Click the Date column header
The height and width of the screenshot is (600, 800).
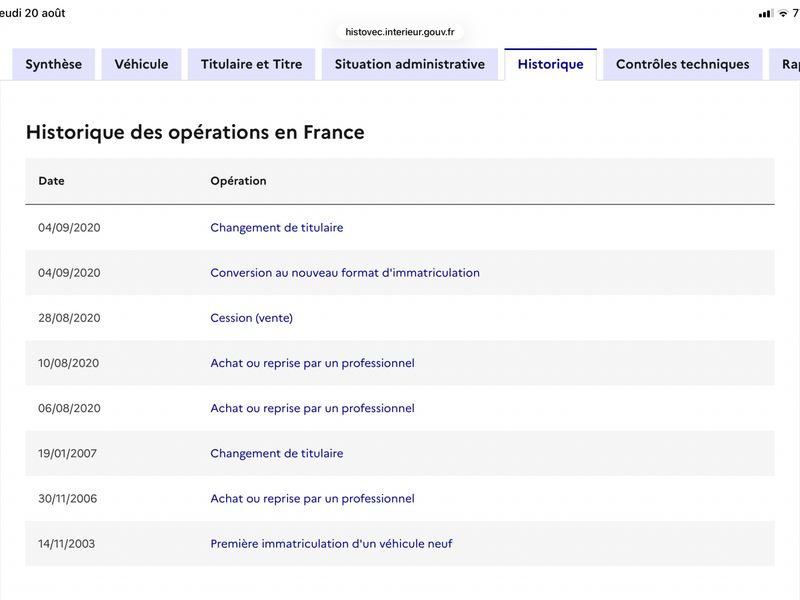(x=52, y=181)
